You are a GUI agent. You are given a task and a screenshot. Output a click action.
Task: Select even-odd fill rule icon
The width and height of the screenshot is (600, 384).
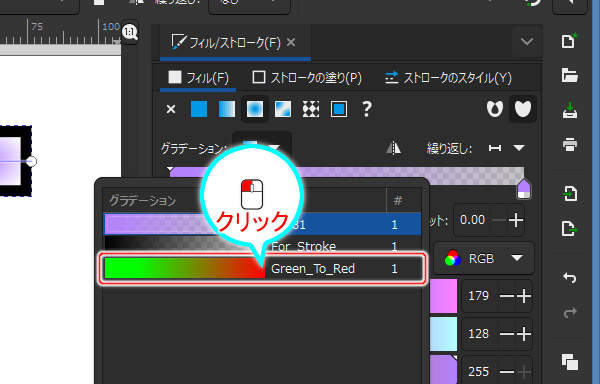point(494,109)
